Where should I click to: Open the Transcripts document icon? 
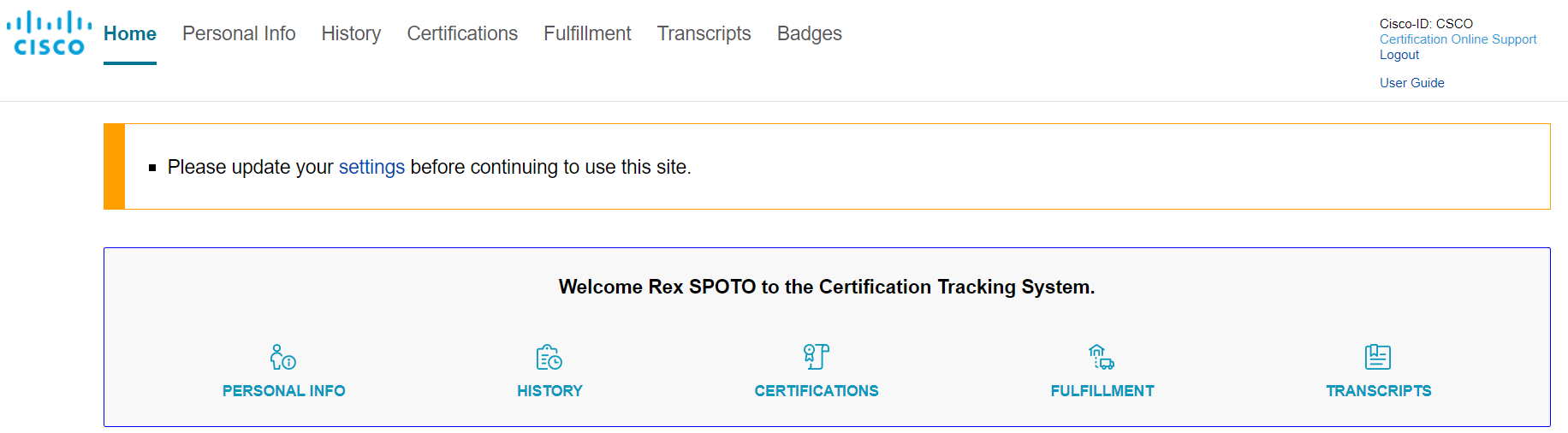coord(1378,357)
